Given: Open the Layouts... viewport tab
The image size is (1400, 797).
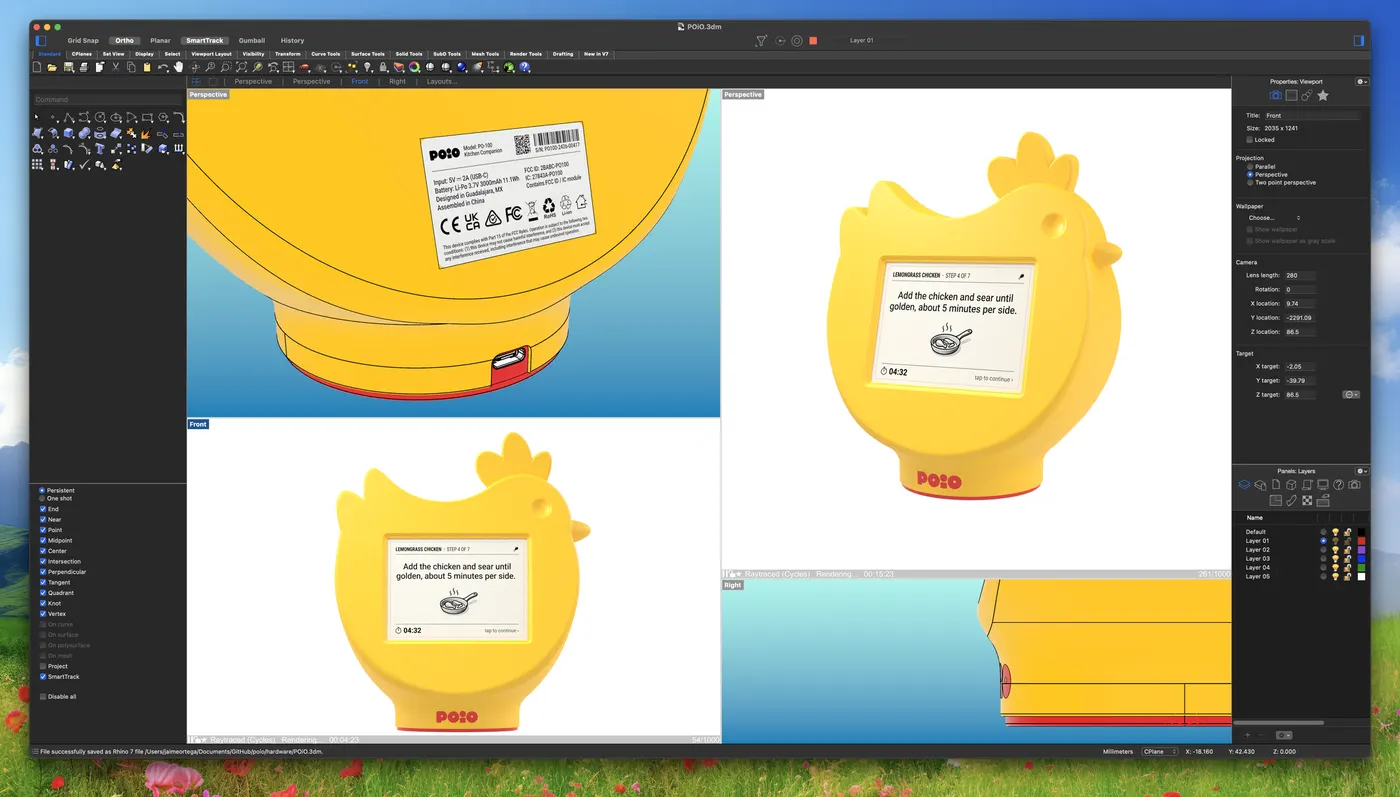Looking at the screenshot, I should point(442,81).
